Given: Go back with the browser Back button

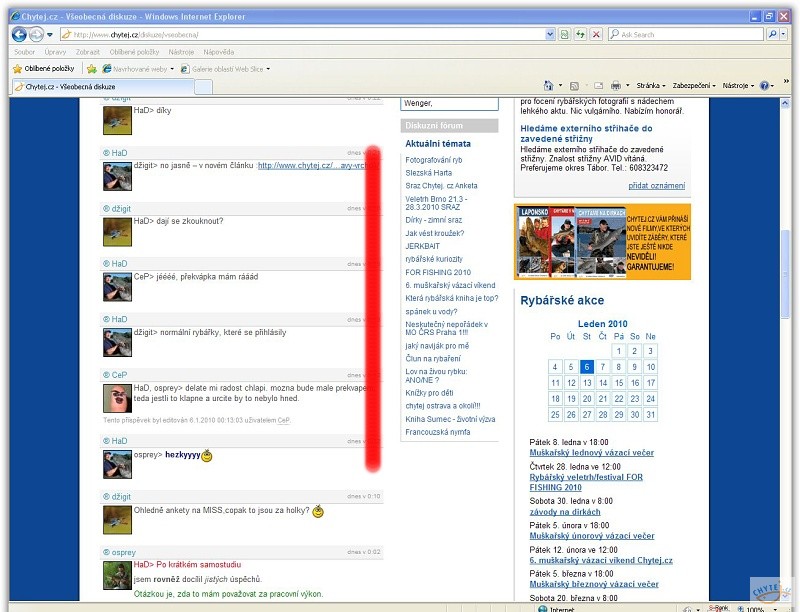Looking at the screenshot, I should (19, 35).
